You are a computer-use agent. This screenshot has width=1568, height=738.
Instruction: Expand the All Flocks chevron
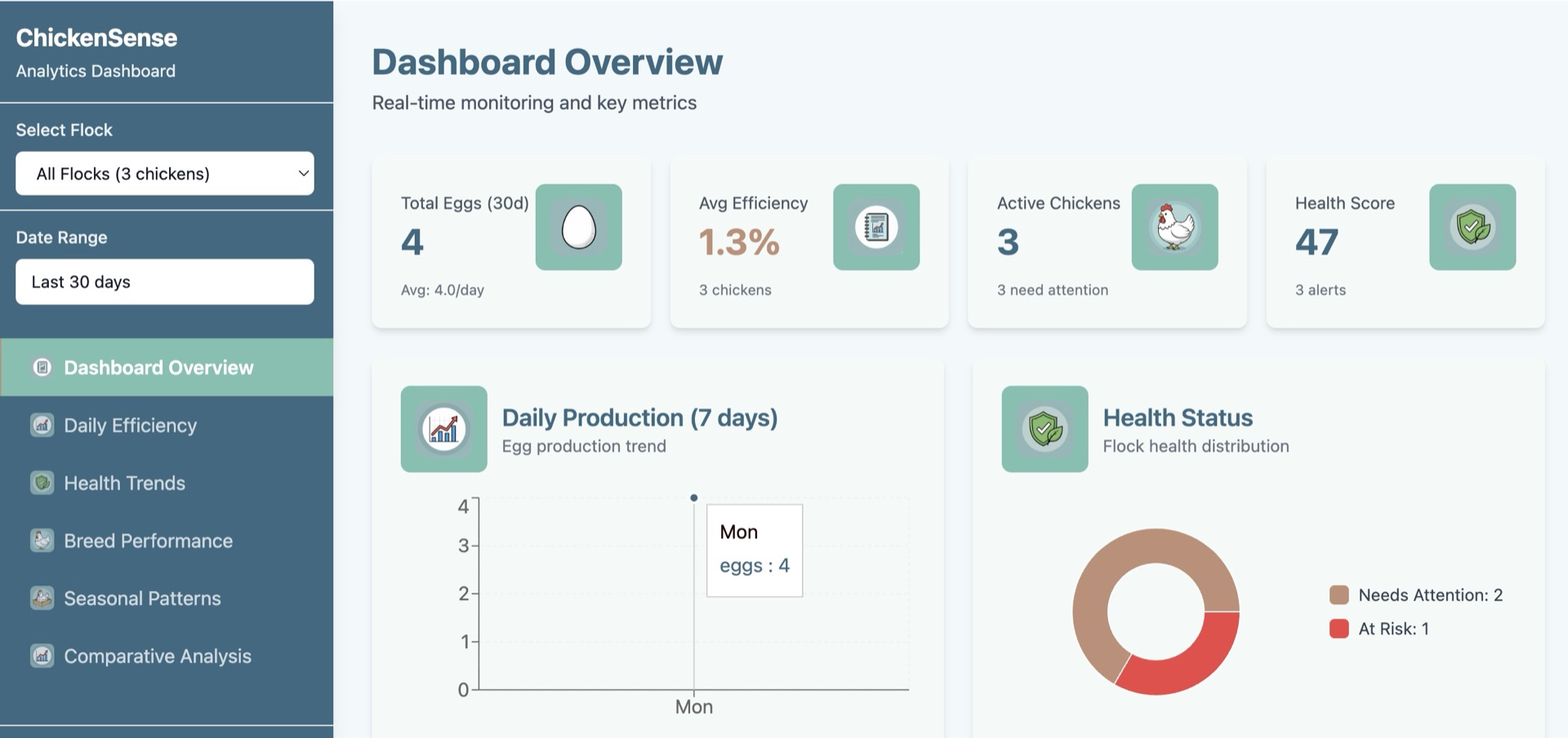click(x=301, y=173)
